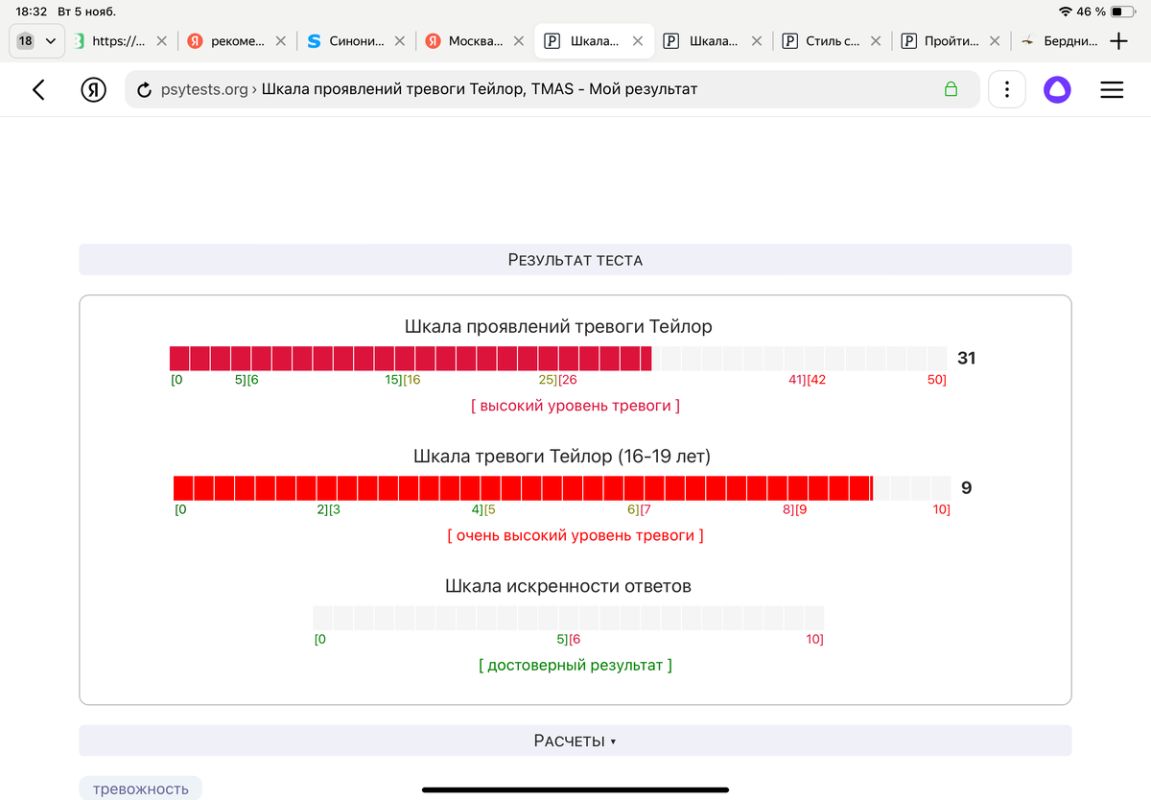Reload the page with the refresh icon
Screen dimensions: 1151x800
144,90
